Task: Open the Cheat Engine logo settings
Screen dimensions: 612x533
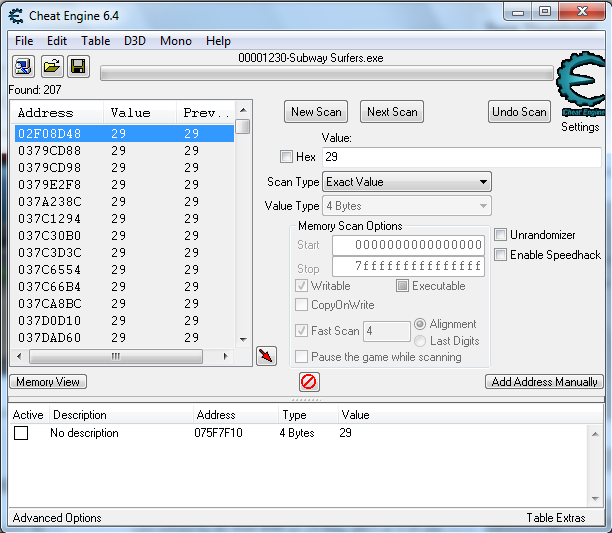Action: point(581,83)
